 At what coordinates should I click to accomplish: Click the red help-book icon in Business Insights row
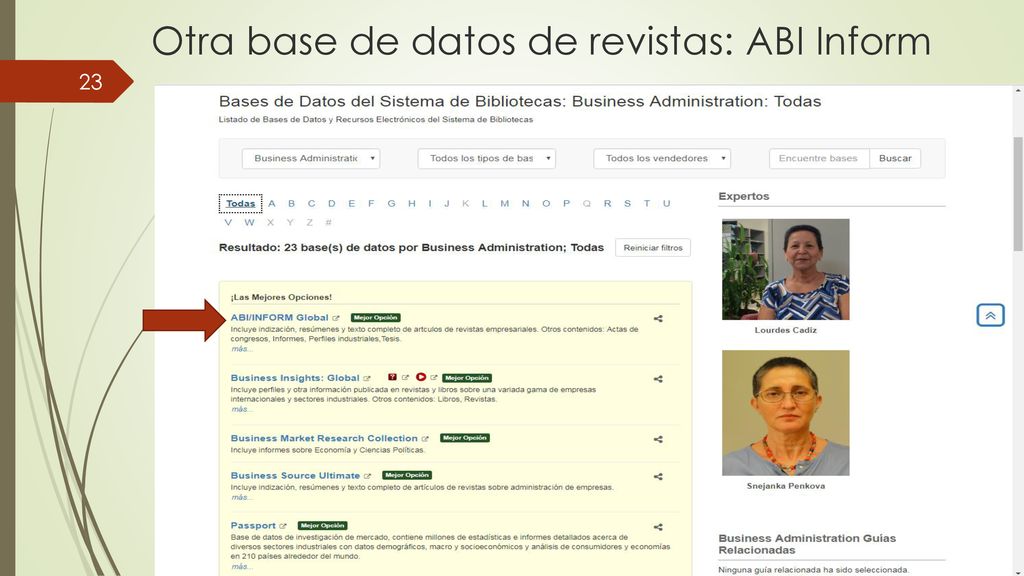pos(392,377)
